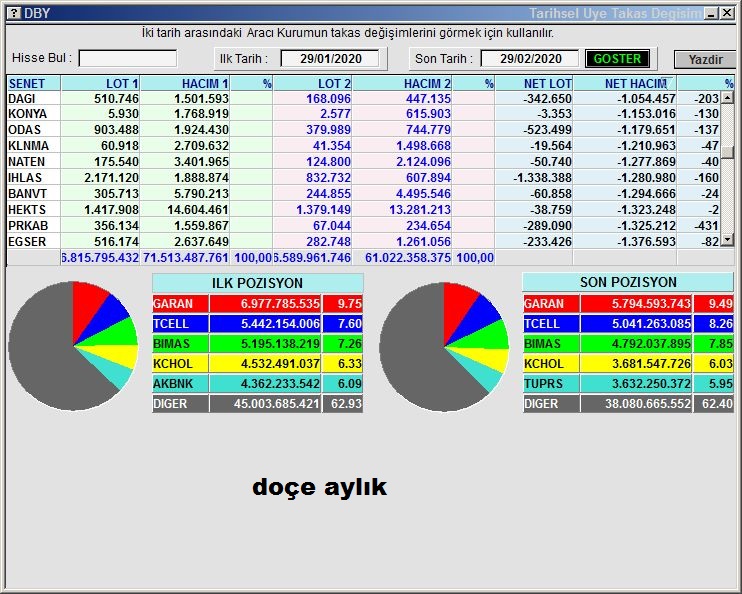Screen dimensions: 742x594
Task: Click HACIM 2 value 4.495.546
Action: pyautogui.click(x=423, y=194)
